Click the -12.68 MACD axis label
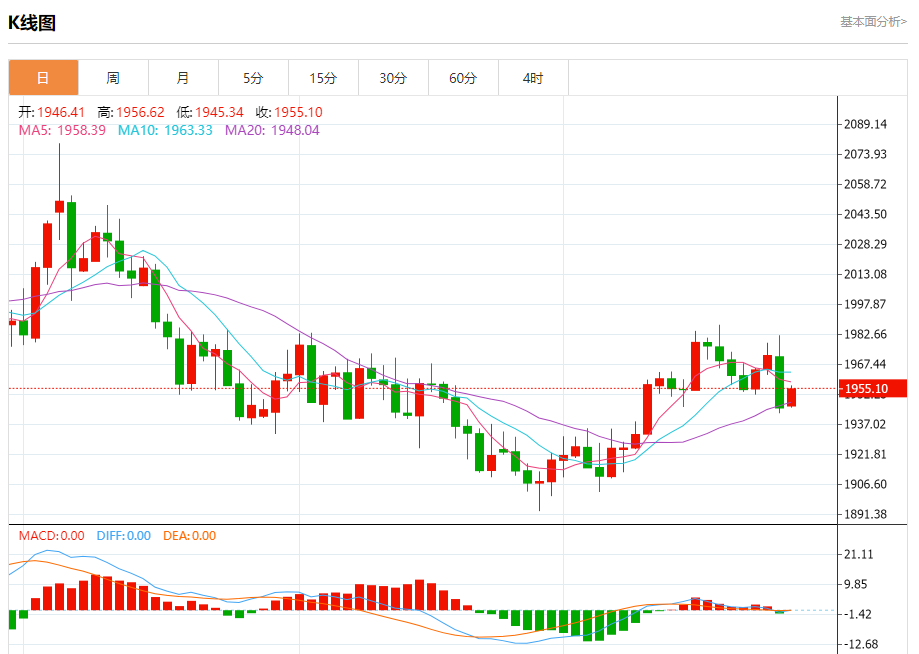 [861, 644]
